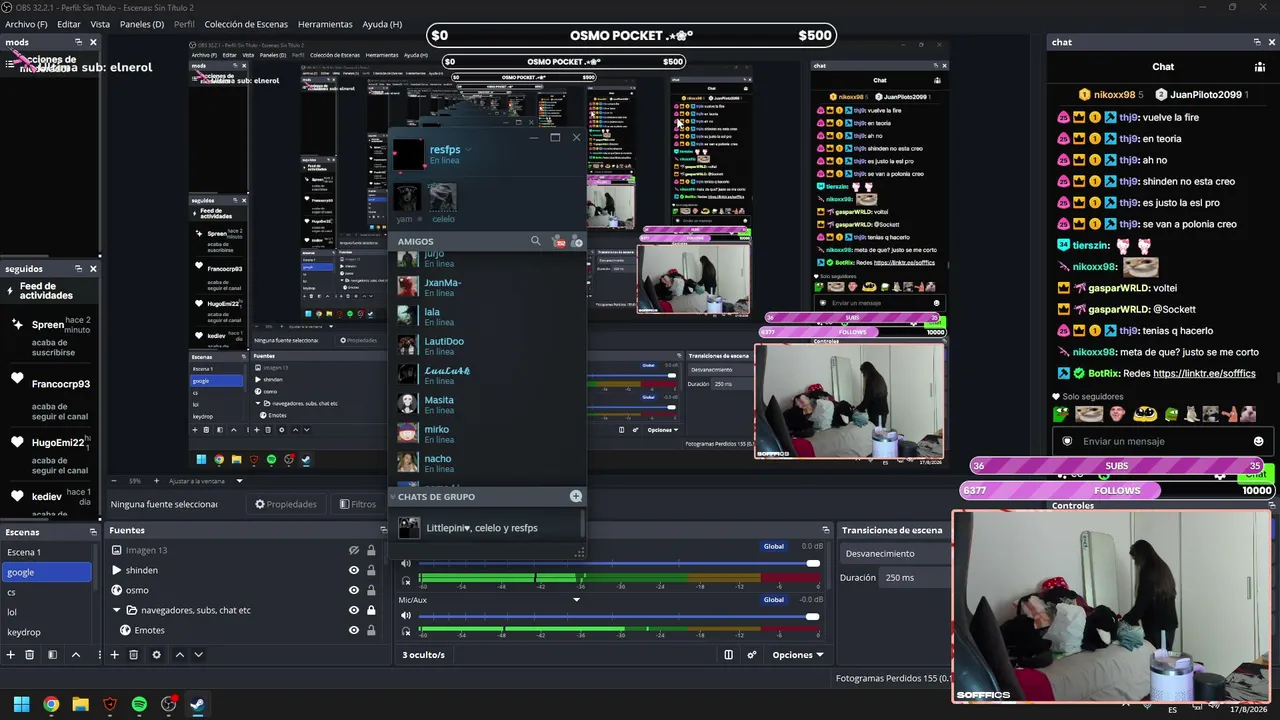Open File Explorer from the taskbar
The height and width of the screenshot is (720, 1280).
coord(80,704)
